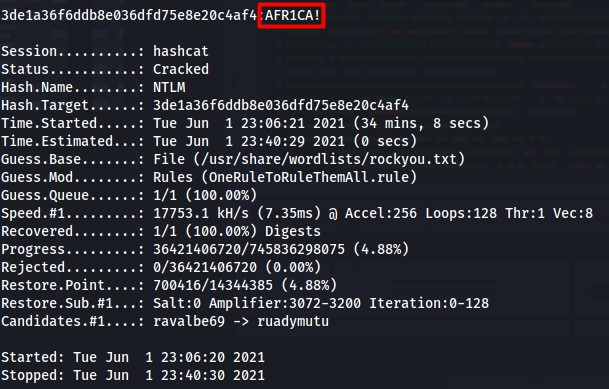Click the candidate word ruadymutu
This screenshot has width=609, height=389.
coord(293,321)
